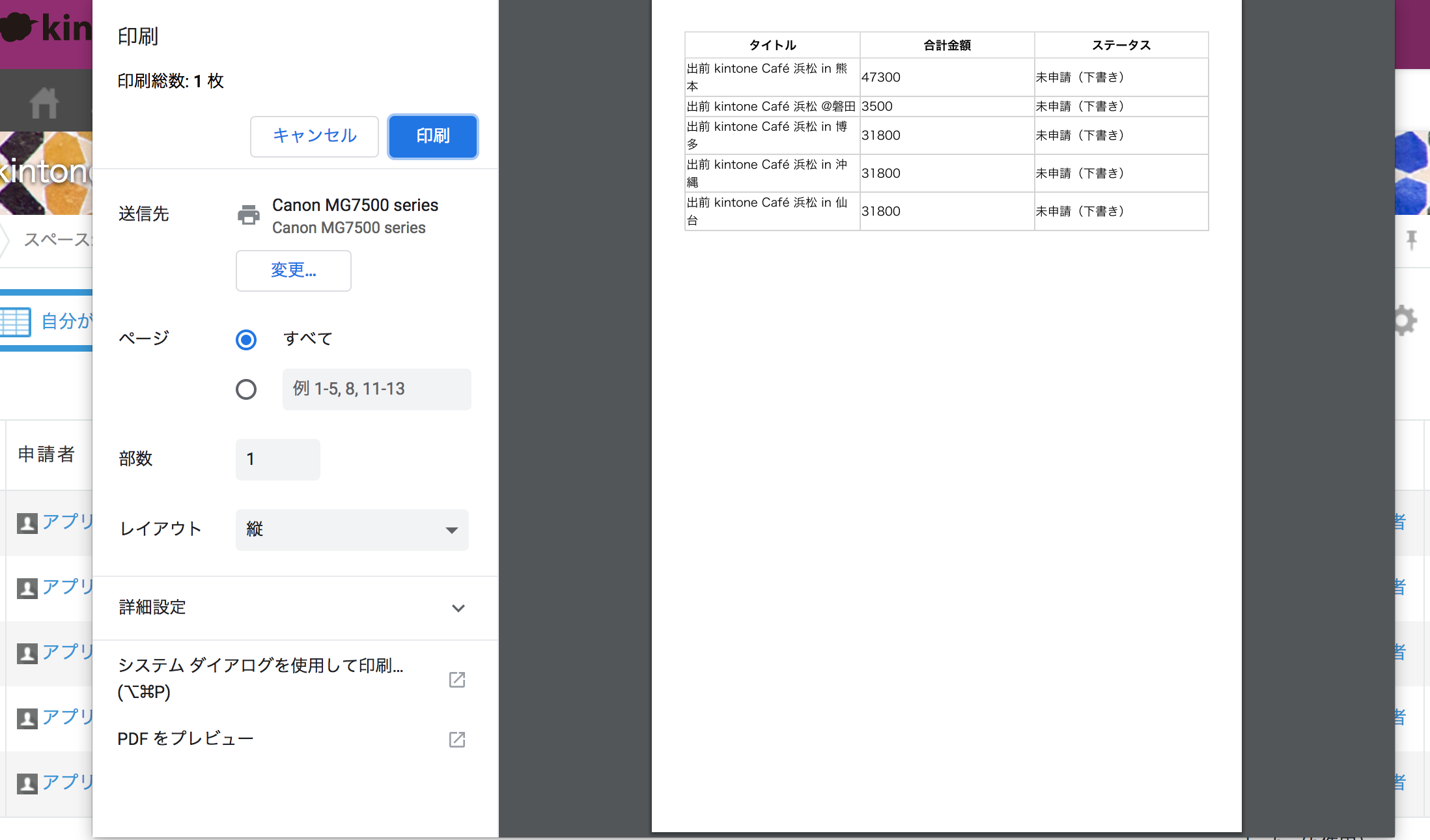Open the レイアウト dropdown showing 縦
The image size is (1430, 840).
pyautogui.click(x=352, y=529)
